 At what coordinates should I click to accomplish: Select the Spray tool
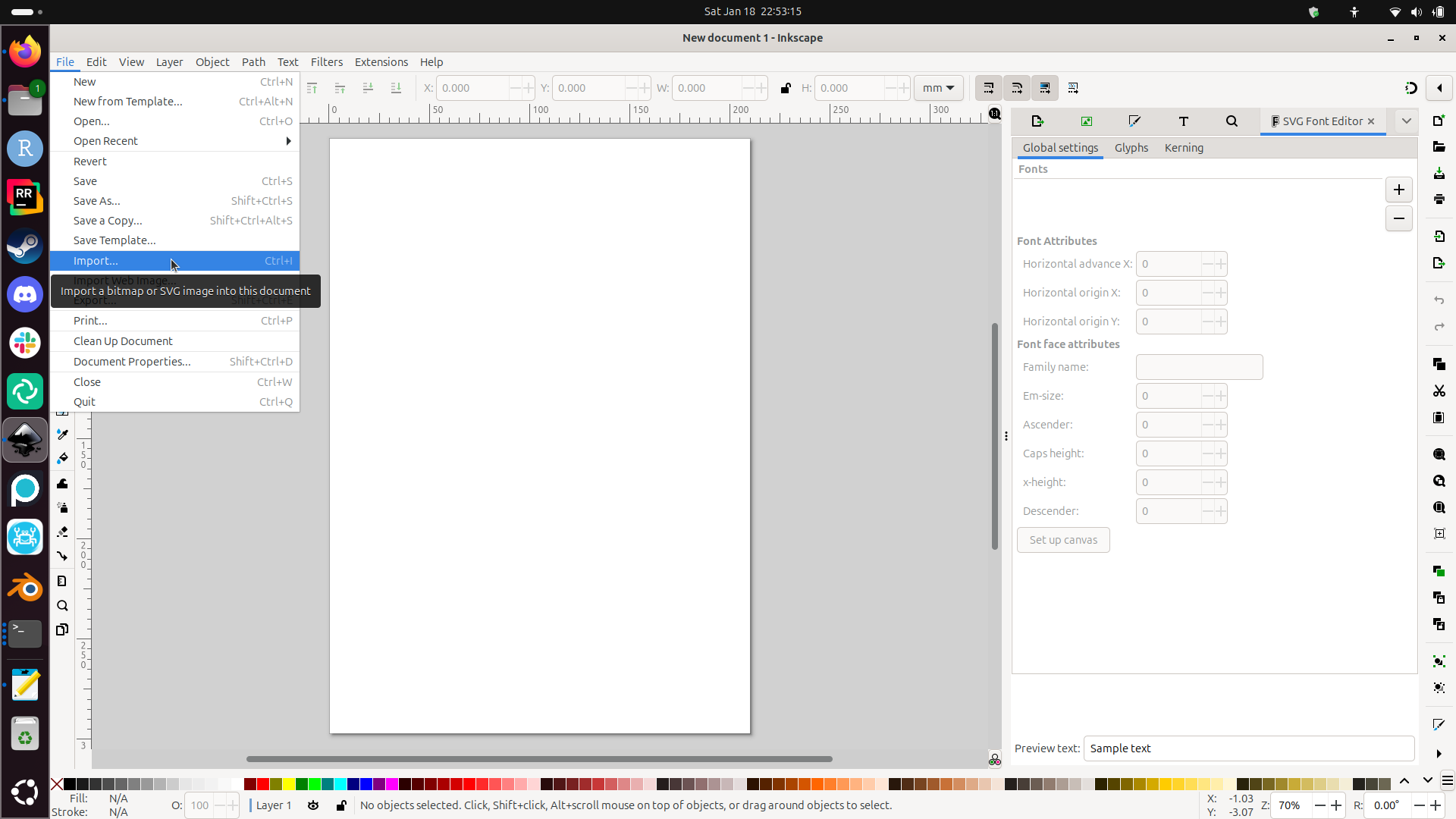click(62, 508)
